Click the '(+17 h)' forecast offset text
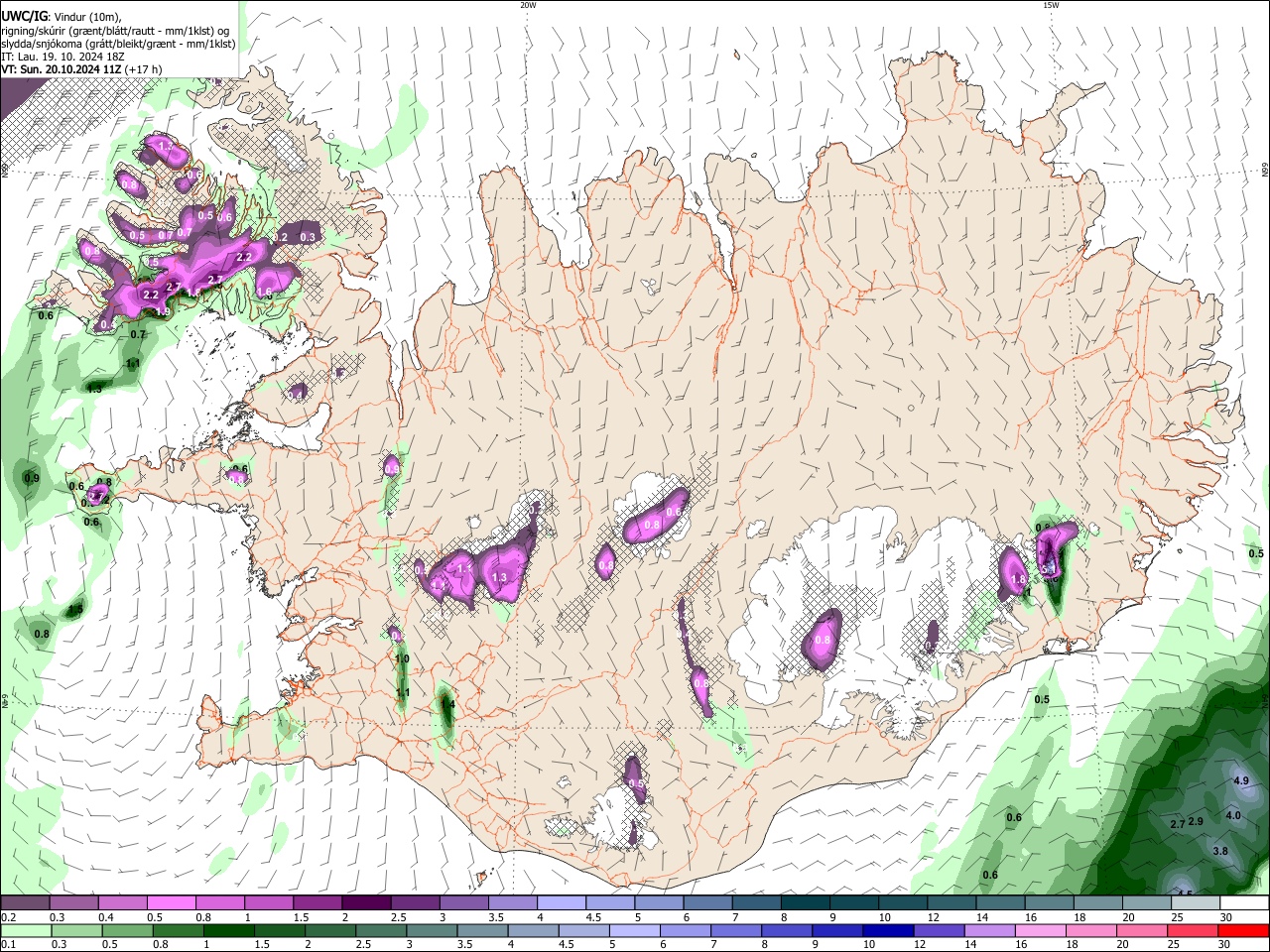Image resolution: width=1270 pixels, height=952 pixels. tap(144, 69)
